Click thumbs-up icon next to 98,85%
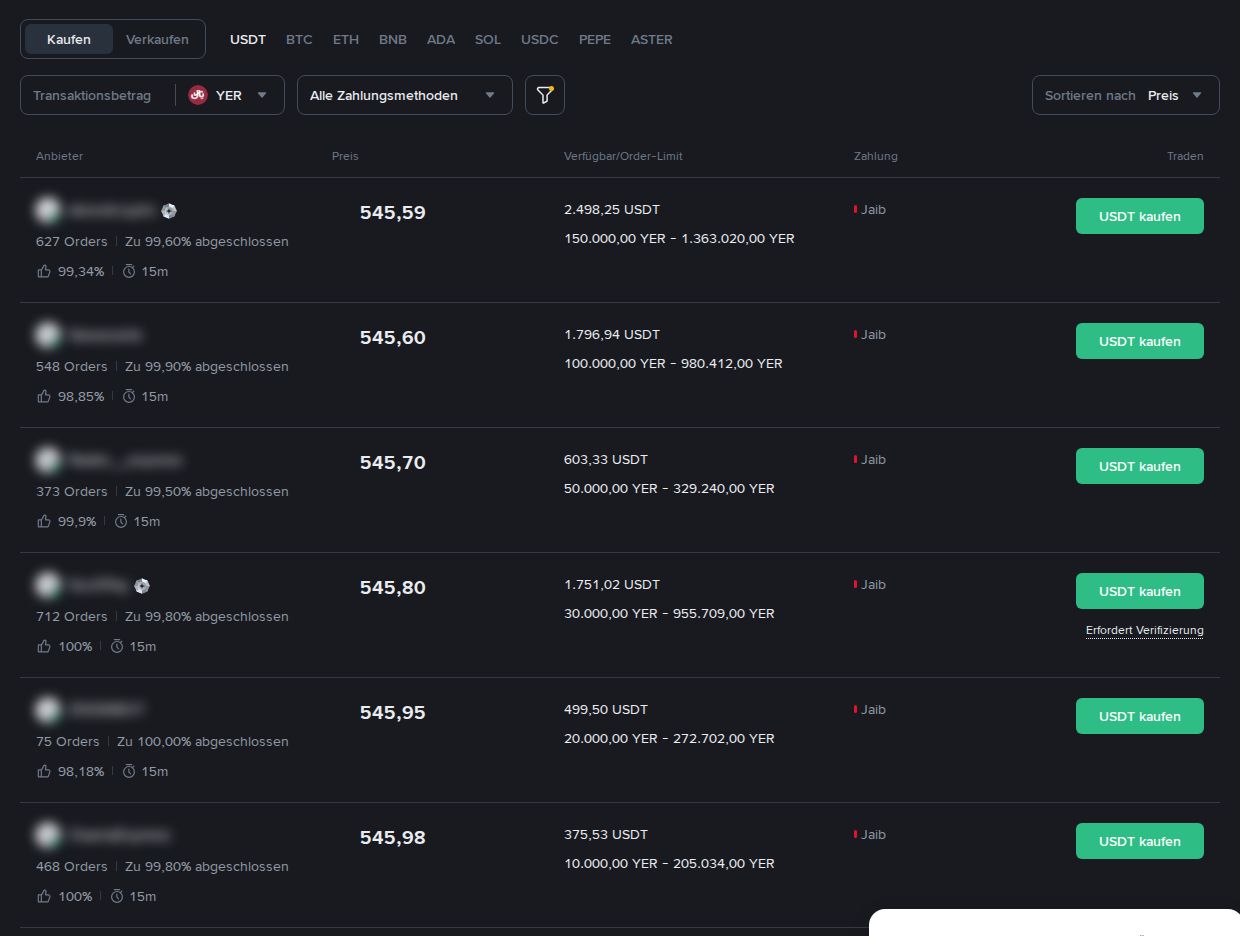The width and height of the screenshot is (1240, 936). (x=44, y=396)
